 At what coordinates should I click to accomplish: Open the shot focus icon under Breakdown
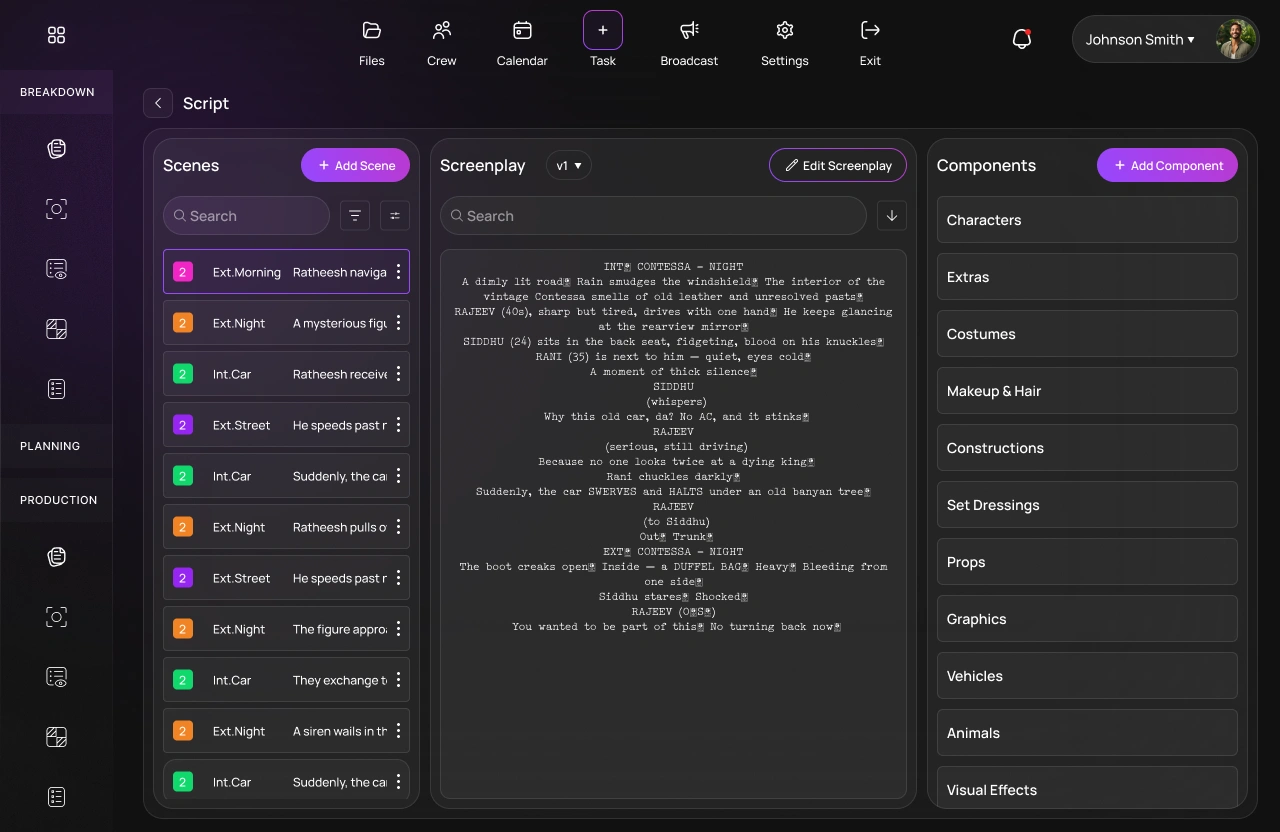coord(56,208)
